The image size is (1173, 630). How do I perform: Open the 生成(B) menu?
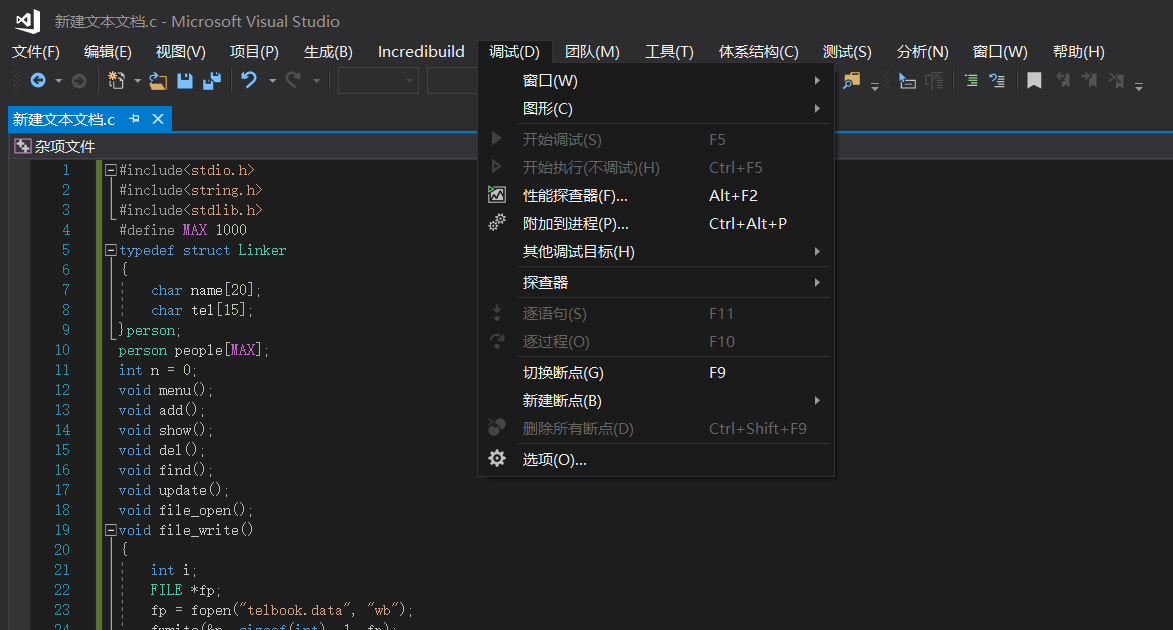point(328,52)
